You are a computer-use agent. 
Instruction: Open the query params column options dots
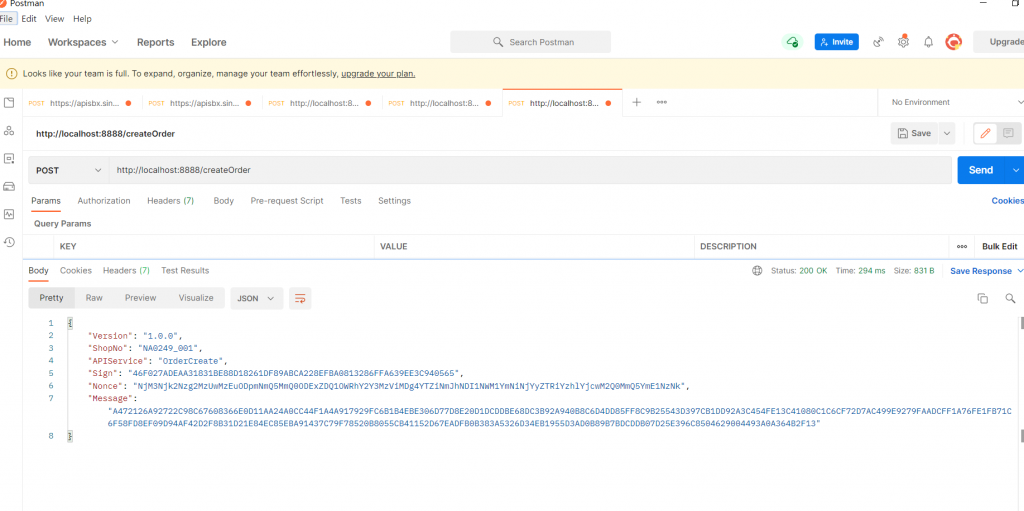(x=961, y=247)
